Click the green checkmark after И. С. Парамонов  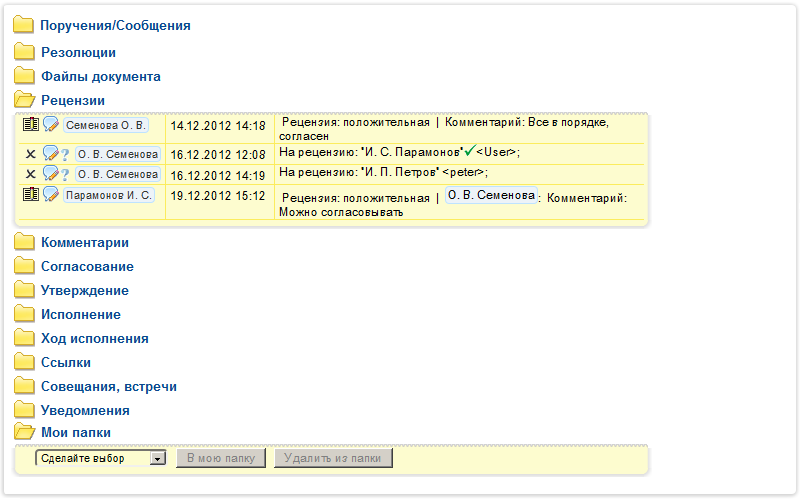tap(469, 151)
